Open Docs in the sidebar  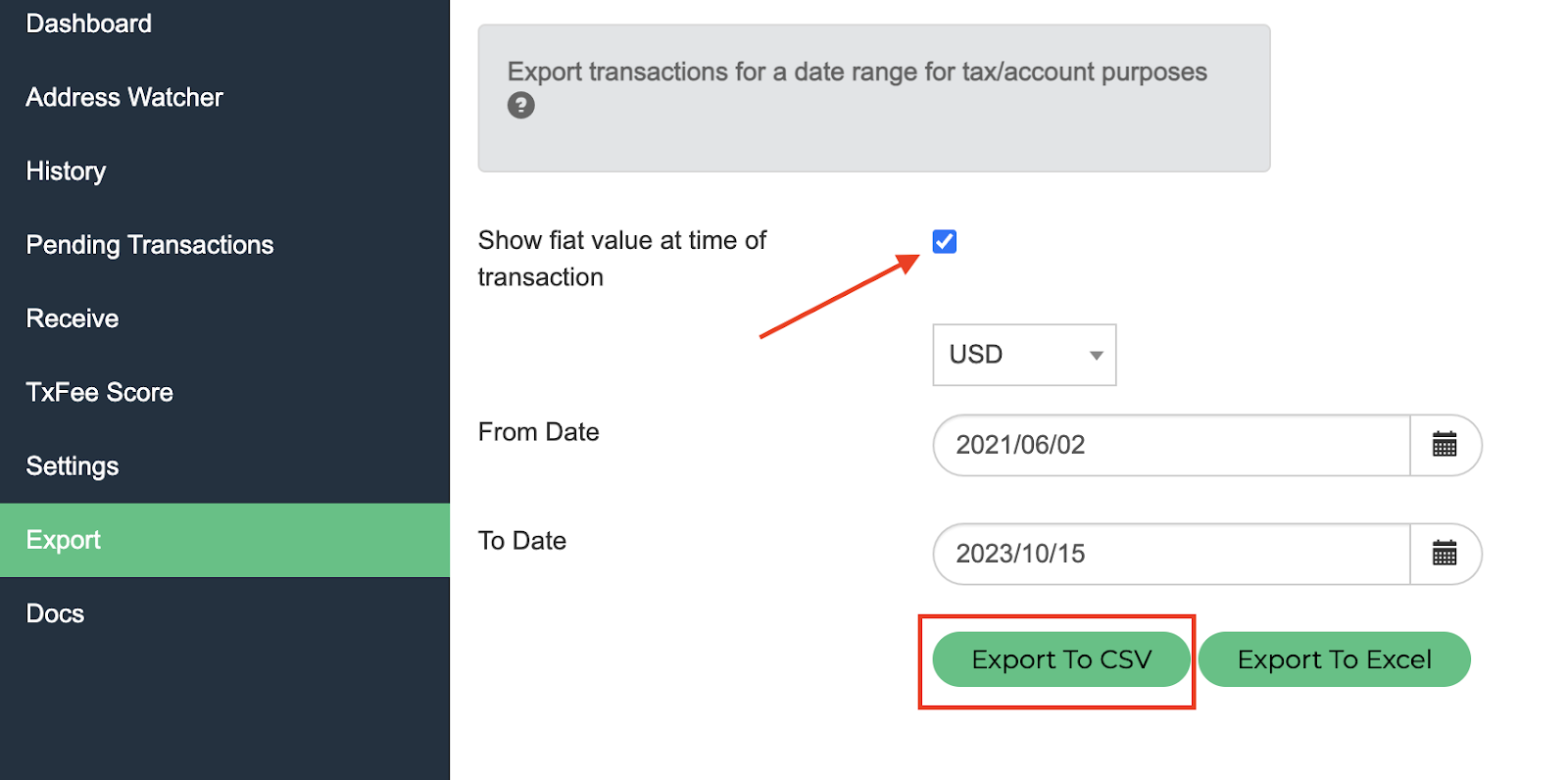(55, 613)
